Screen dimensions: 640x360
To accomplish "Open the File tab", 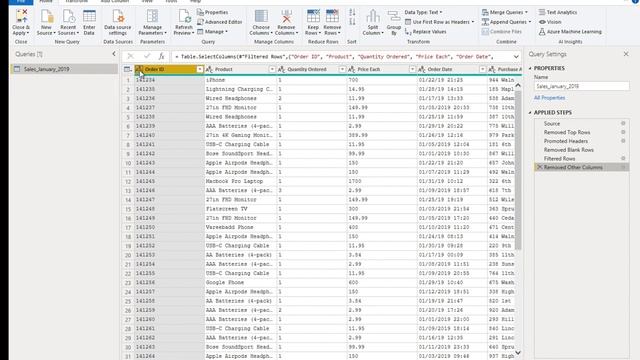I will click(x=21, y=2).
